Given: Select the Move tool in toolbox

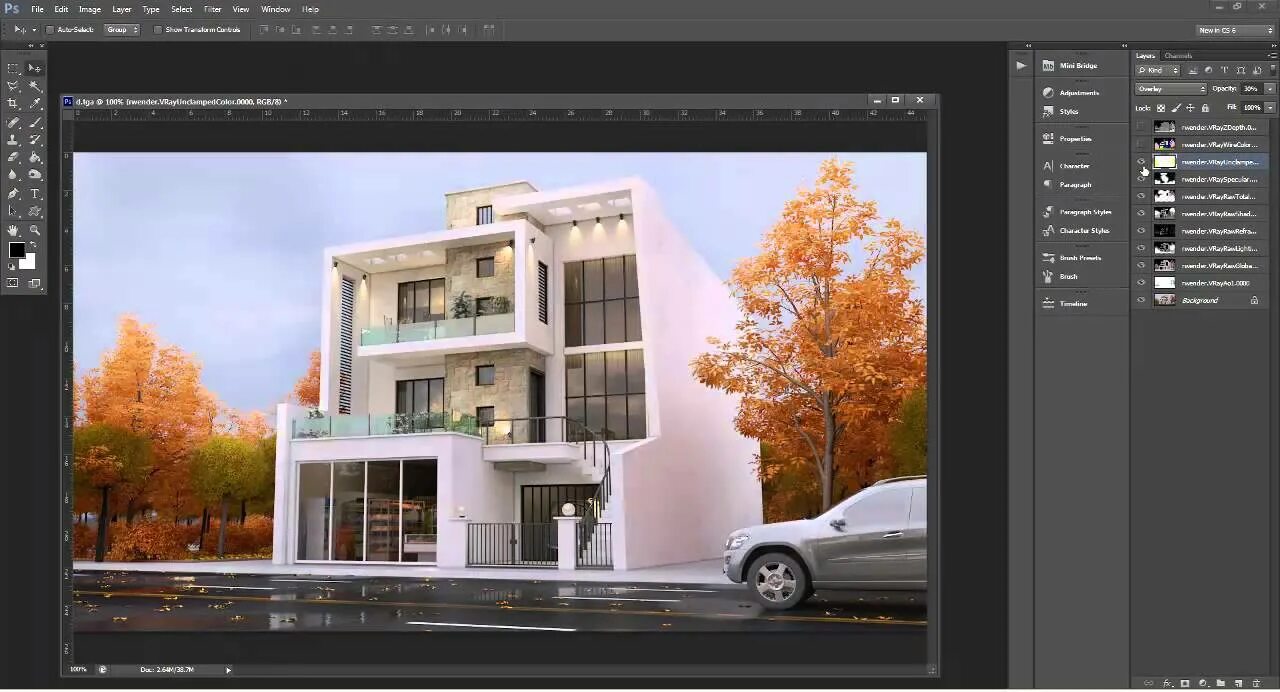Looking at the screenshot, I should click(34, 68).
